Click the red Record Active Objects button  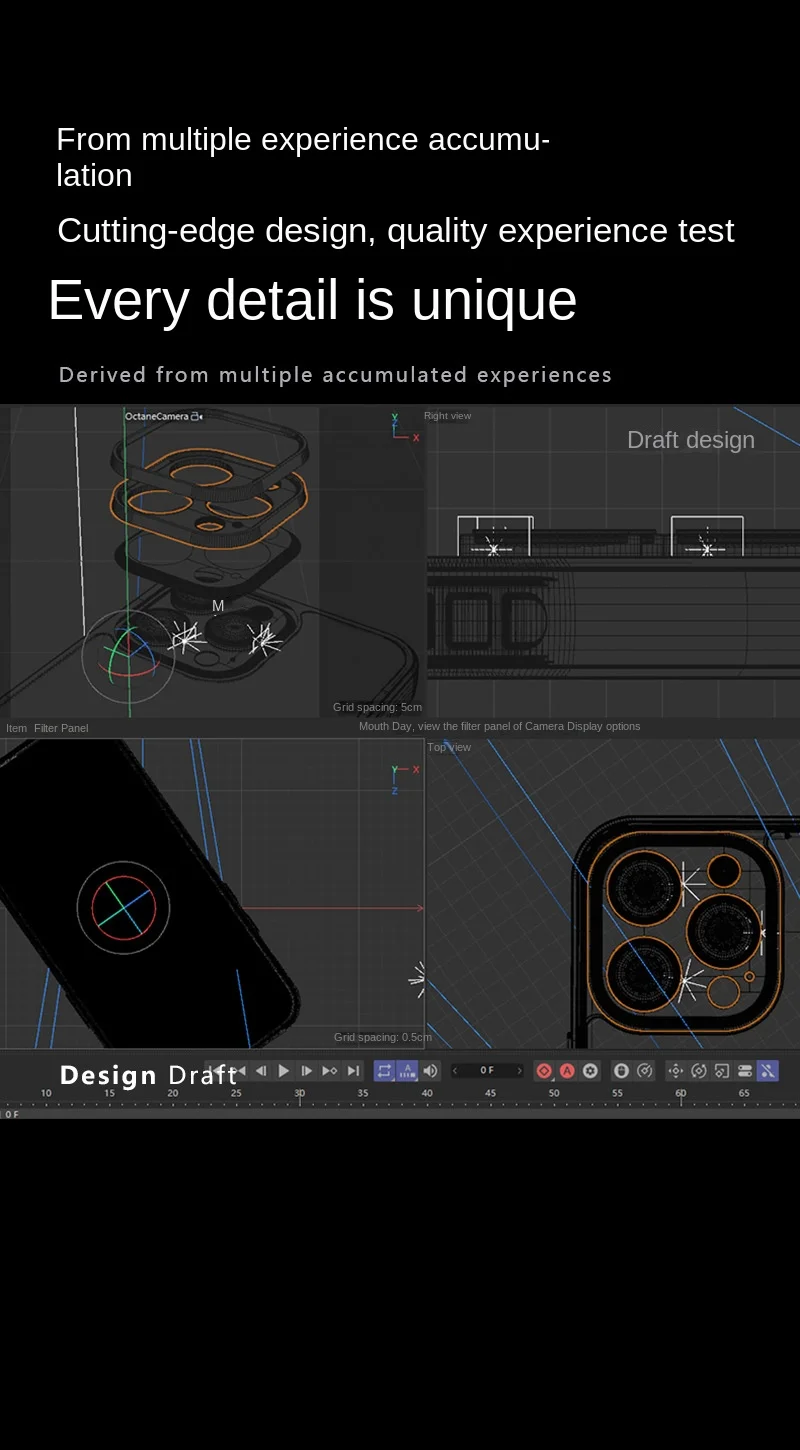tap(544, 1071)
